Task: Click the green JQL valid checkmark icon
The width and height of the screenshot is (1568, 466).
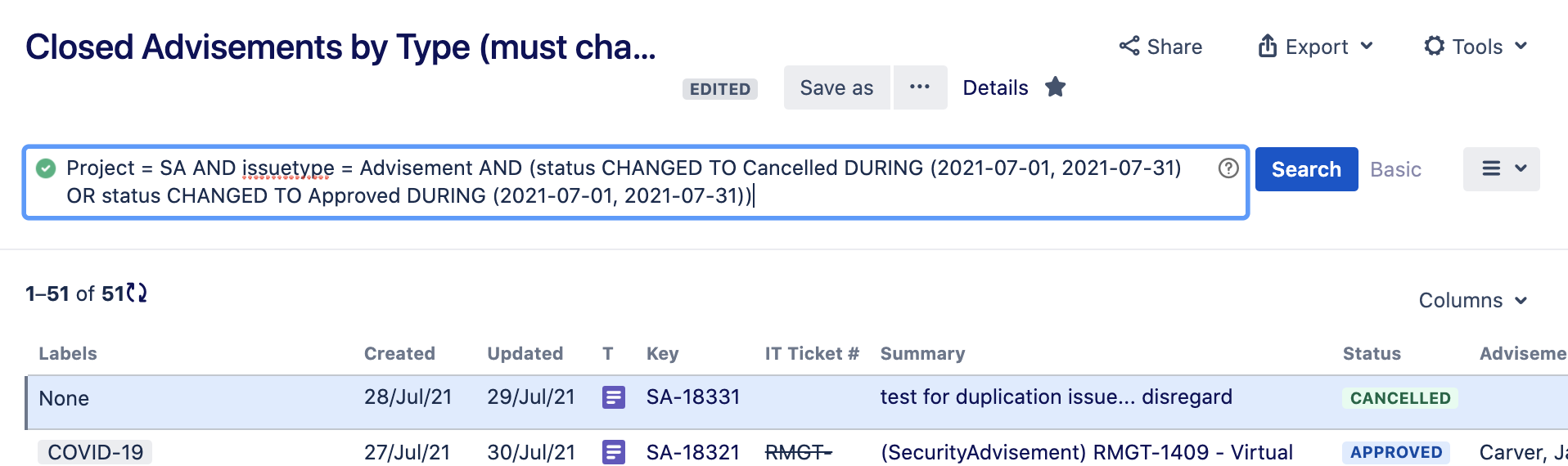Action: point(46,168)
